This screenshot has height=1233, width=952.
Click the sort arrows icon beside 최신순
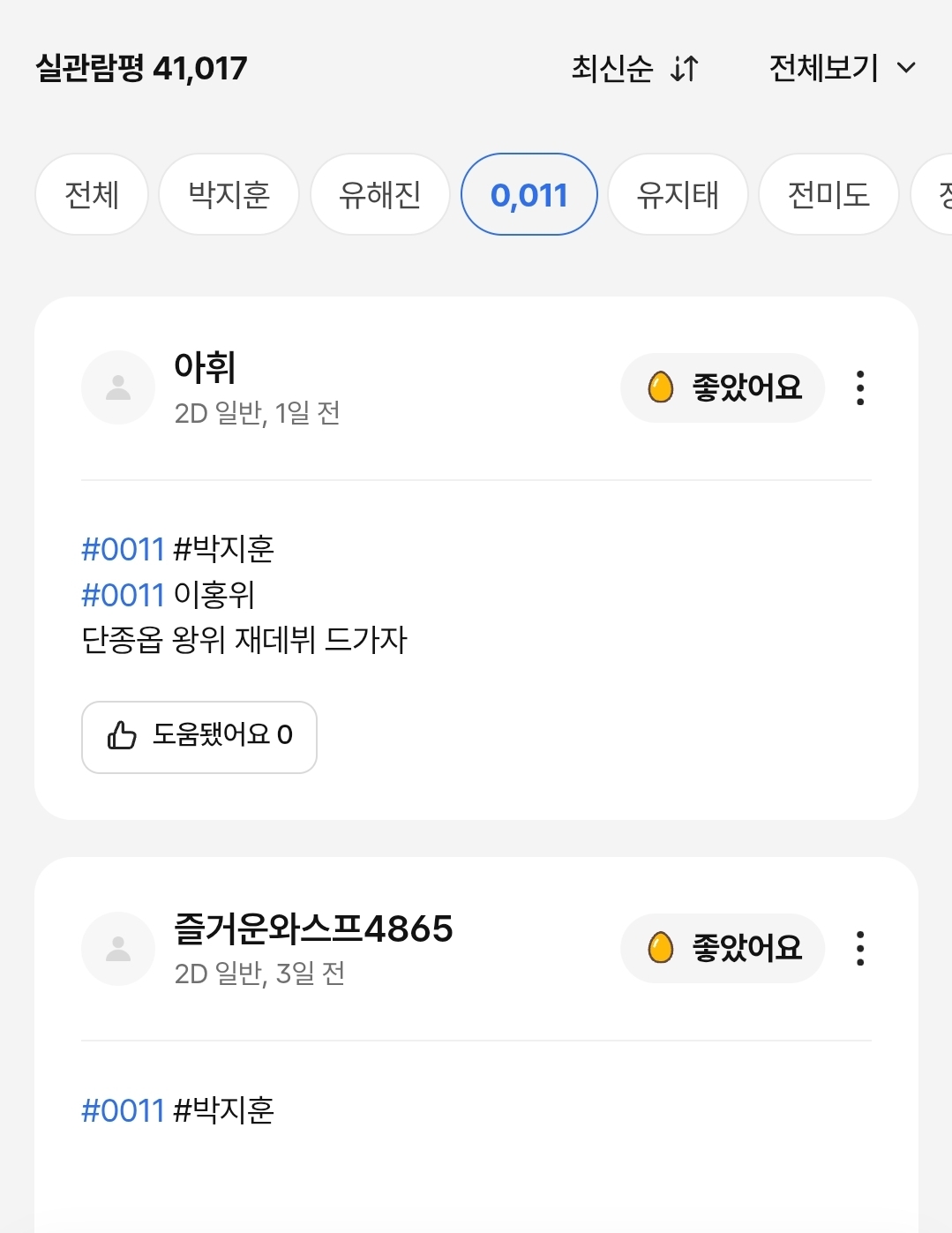pyautogui.click(x=685, y=68)
